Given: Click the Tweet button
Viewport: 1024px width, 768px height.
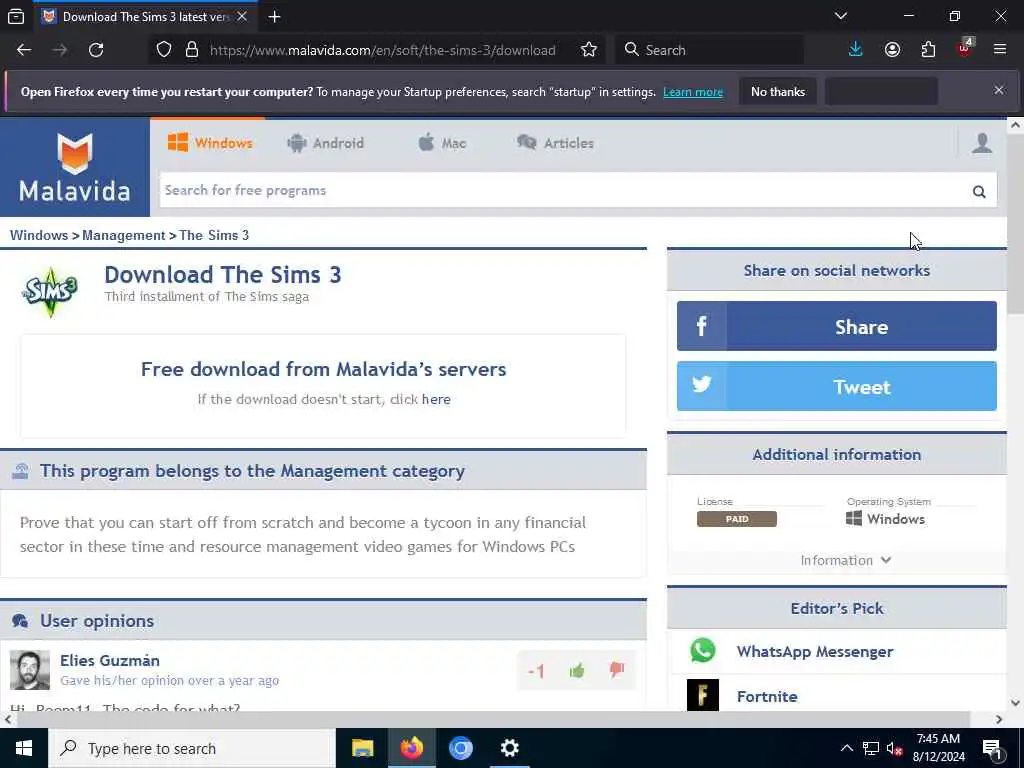Looking at the screenshot, I should (x=837, y=386).
